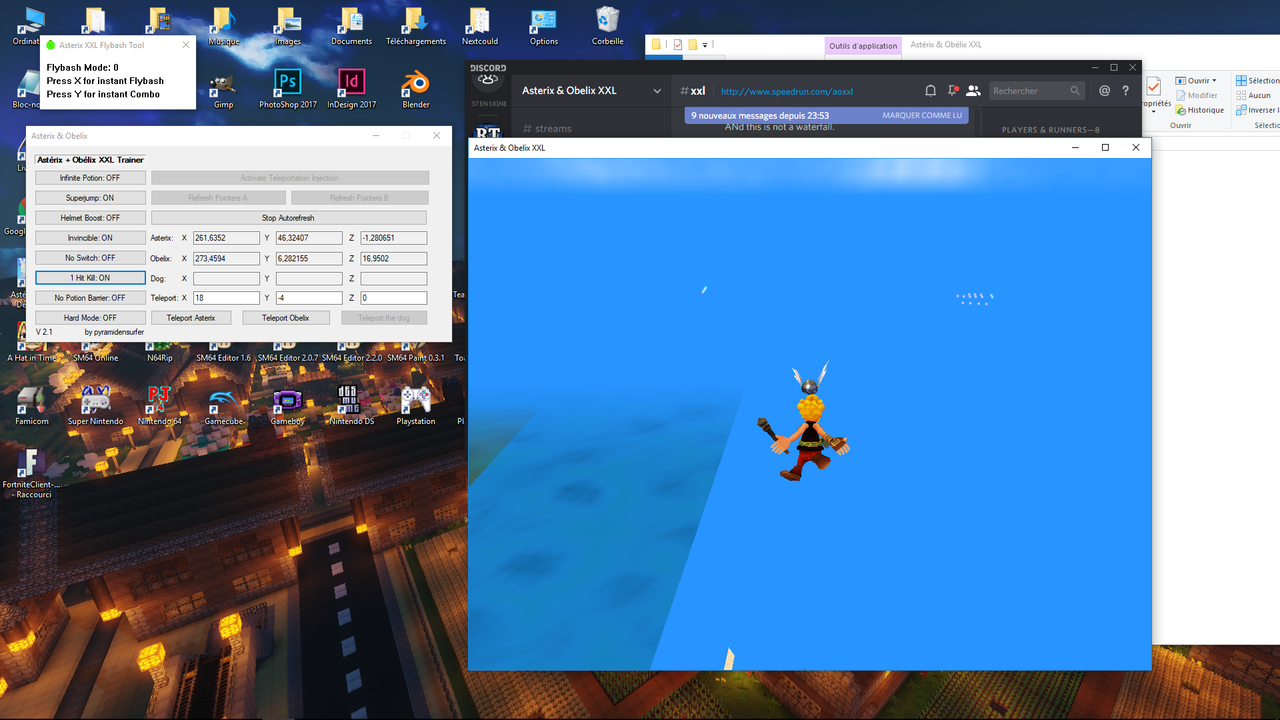Launch Blender desktop shortcut
The image size is (1280, 720).
(x=416, y=88)
